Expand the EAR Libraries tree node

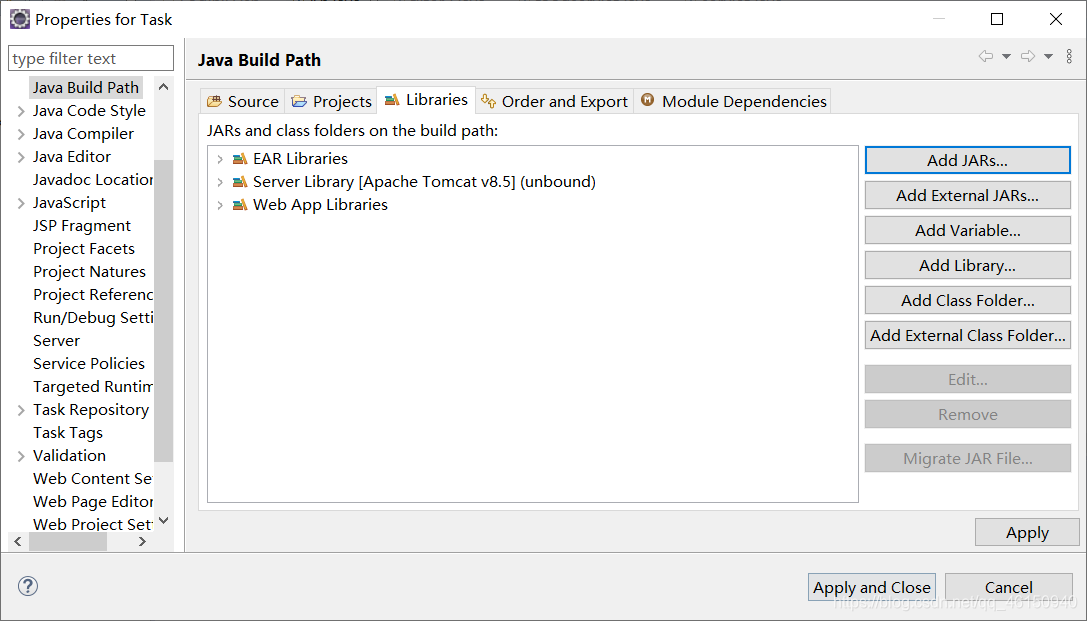point(220,159)
